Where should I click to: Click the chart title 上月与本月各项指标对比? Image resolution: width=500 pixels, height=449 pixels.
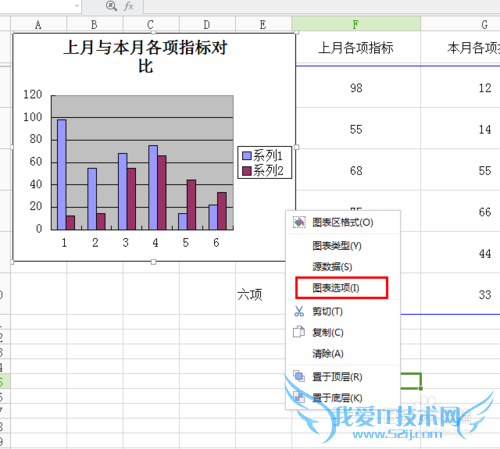click(145, 56)
